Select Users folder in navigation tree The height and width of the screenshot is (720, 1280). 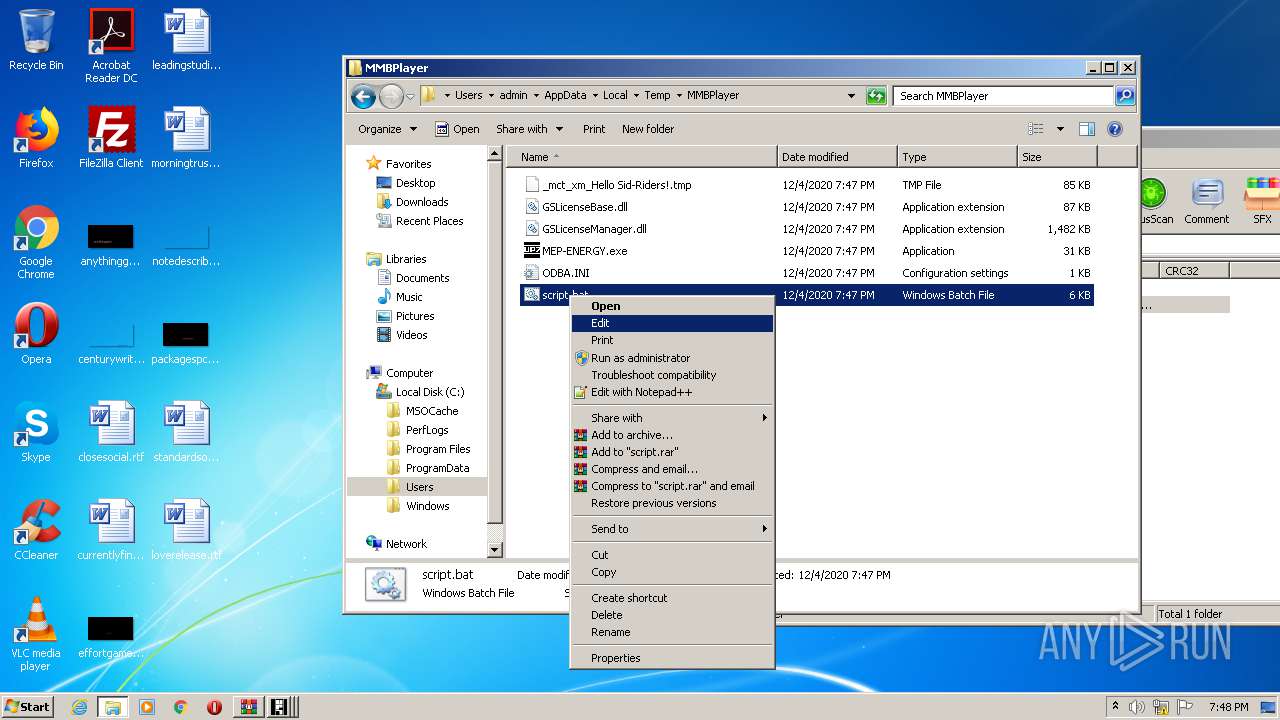click(419, 487)
